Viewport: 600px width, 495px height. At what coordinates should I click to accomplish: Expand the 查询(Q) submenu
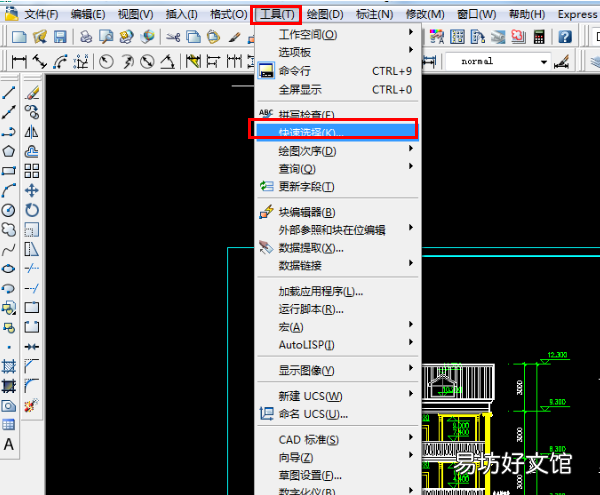(x=337, y=169)
